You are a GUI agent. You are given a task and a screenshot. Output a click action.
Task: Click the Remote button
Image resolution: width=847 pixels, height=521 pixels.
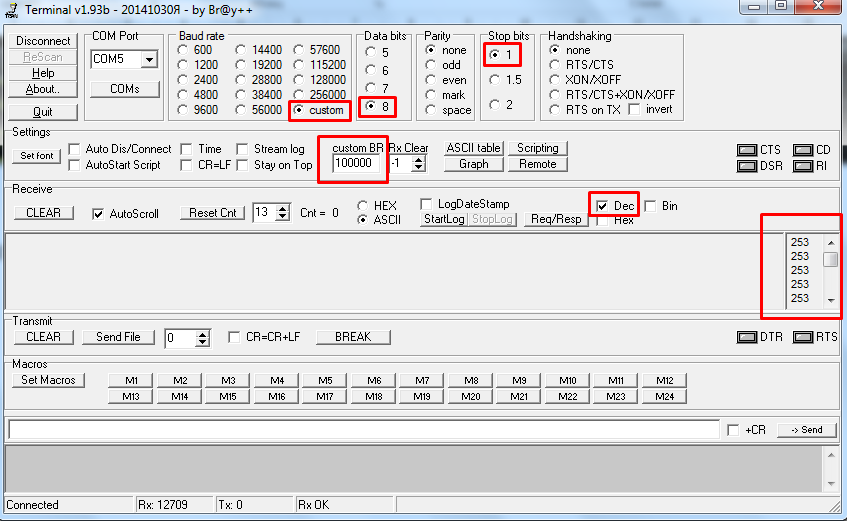coord(537,164)
